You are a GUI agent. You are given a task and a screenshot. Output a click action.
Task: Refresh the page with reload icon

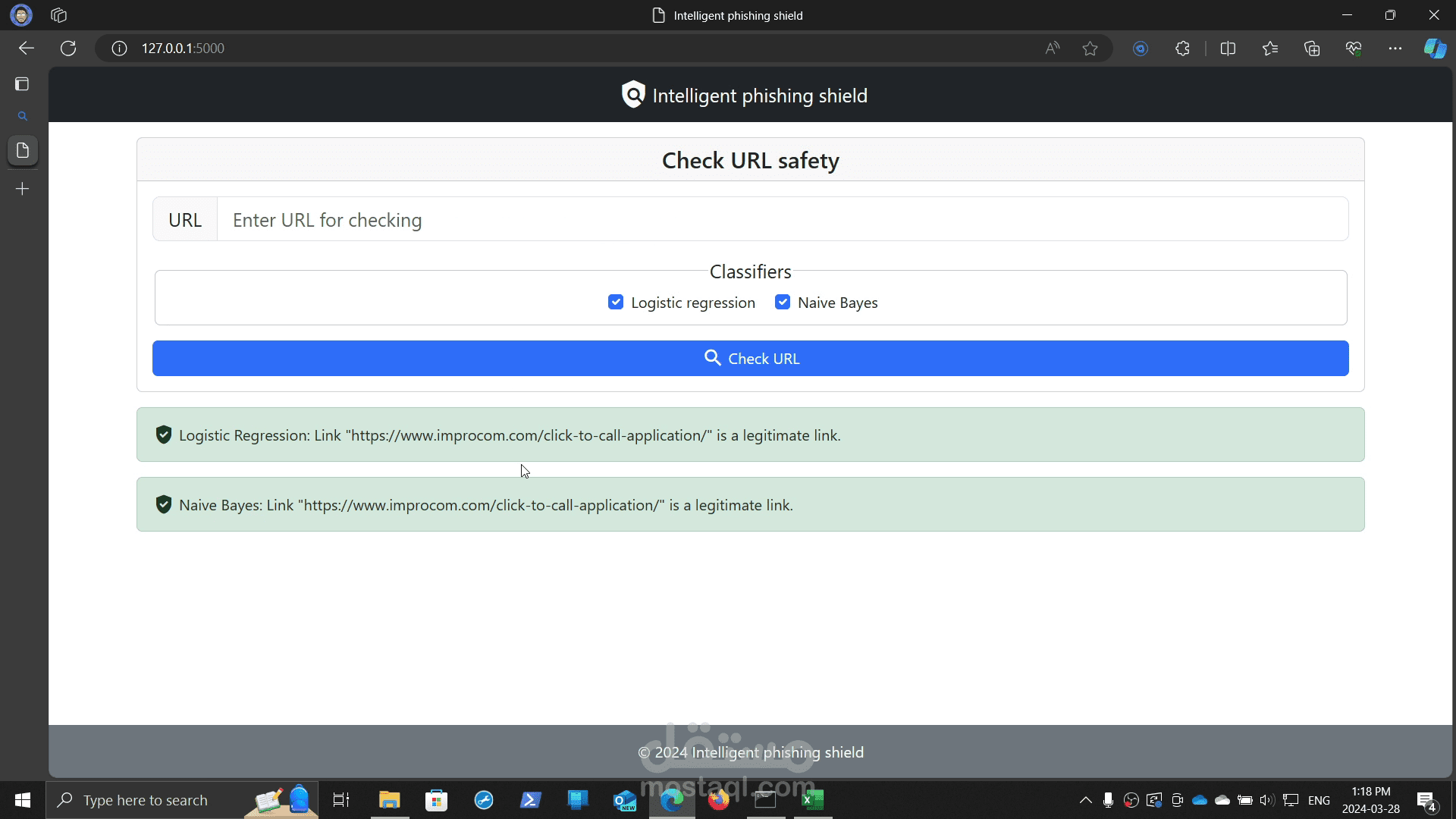pos(68,49)
